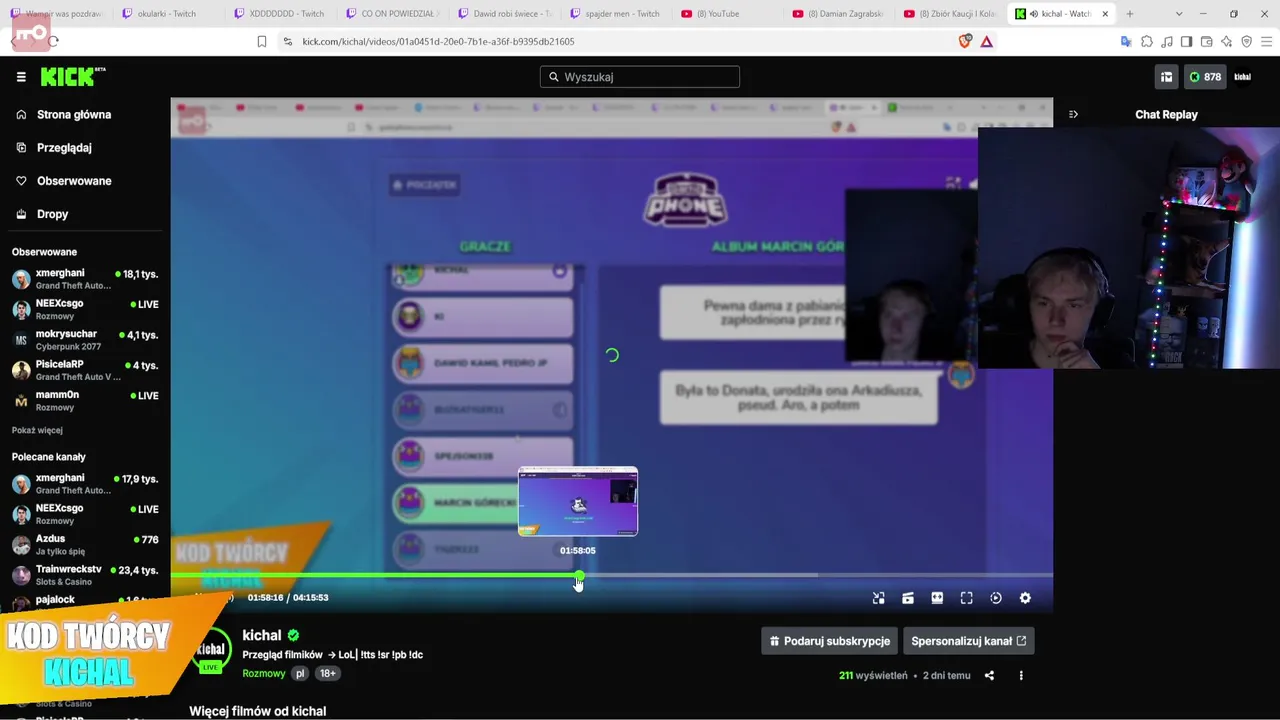
Task: Switch to the okularki - Twitch tab
Action: click(168, 14)
